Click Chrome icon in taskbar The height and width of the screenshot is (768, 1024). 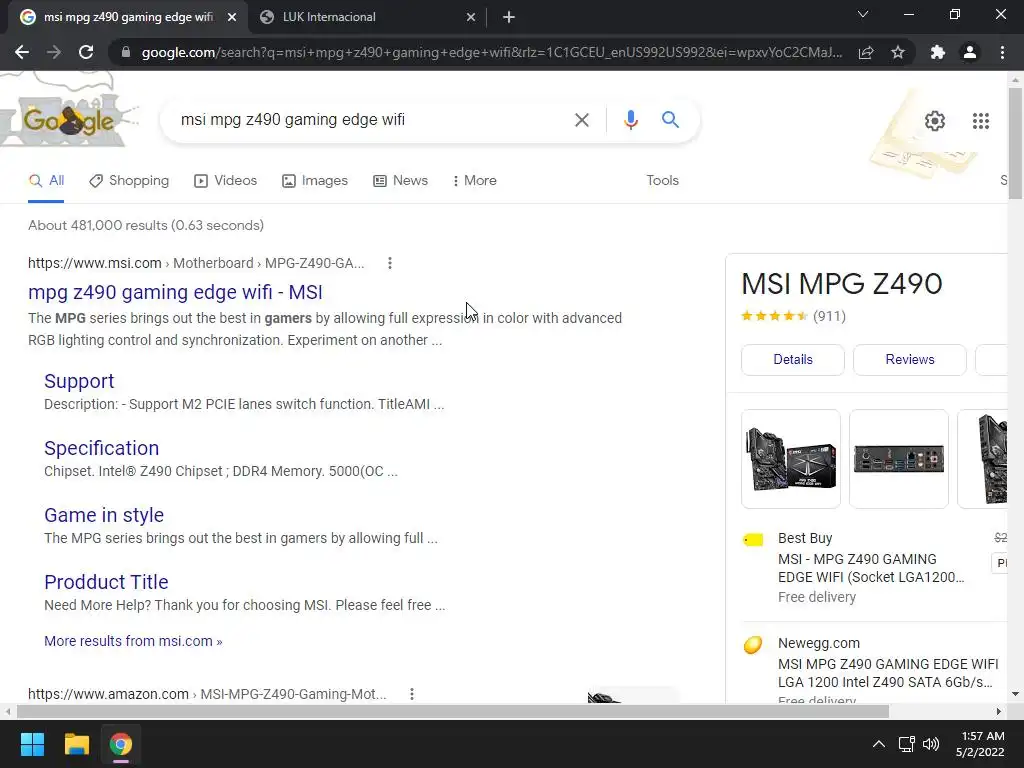coord(121,744)
